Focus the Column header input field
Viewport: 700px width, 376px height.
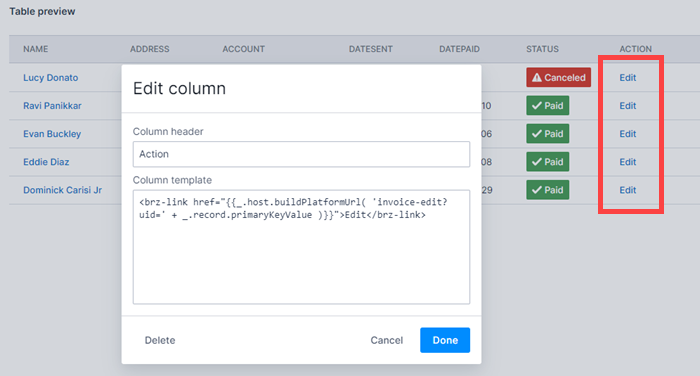(301, 154)
